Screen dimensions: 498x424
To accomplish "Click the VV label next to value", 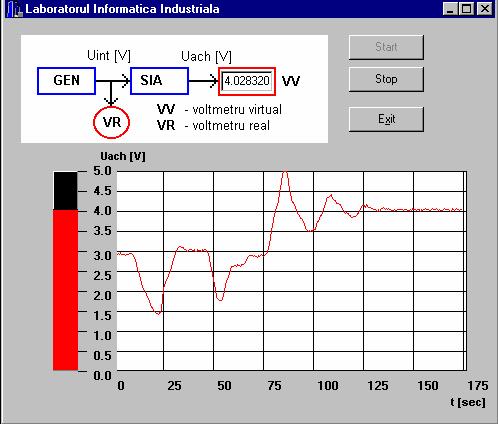I will 291,81.
